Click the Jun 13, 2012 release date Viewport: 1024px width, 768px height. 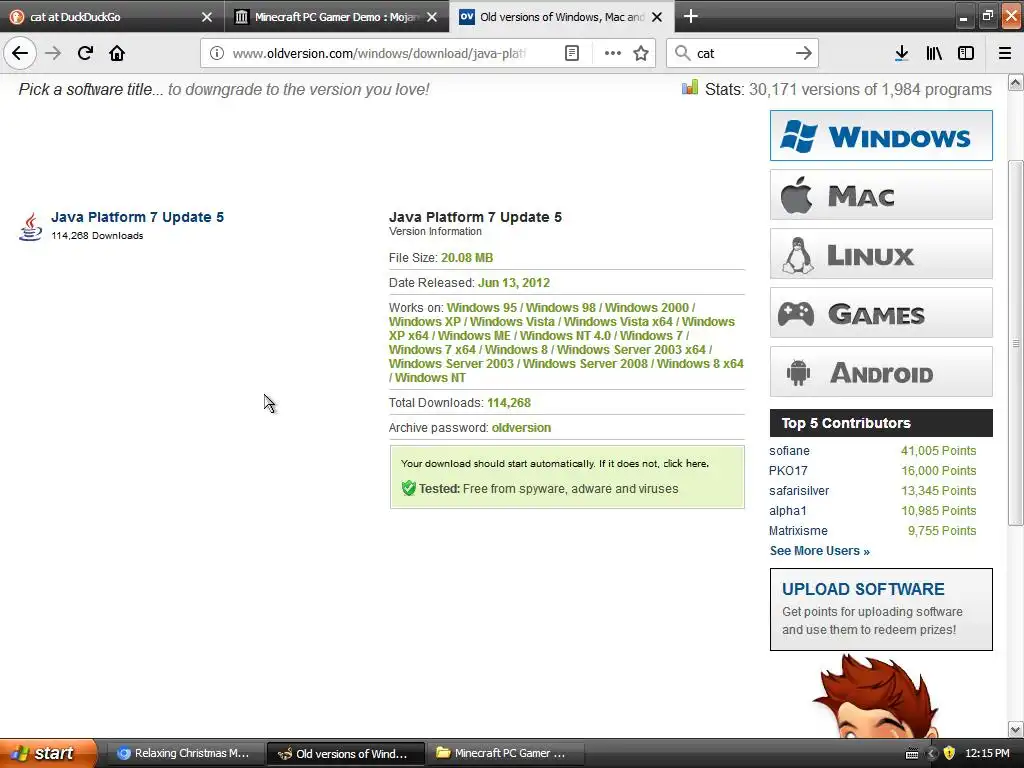[x=514, y=283]
